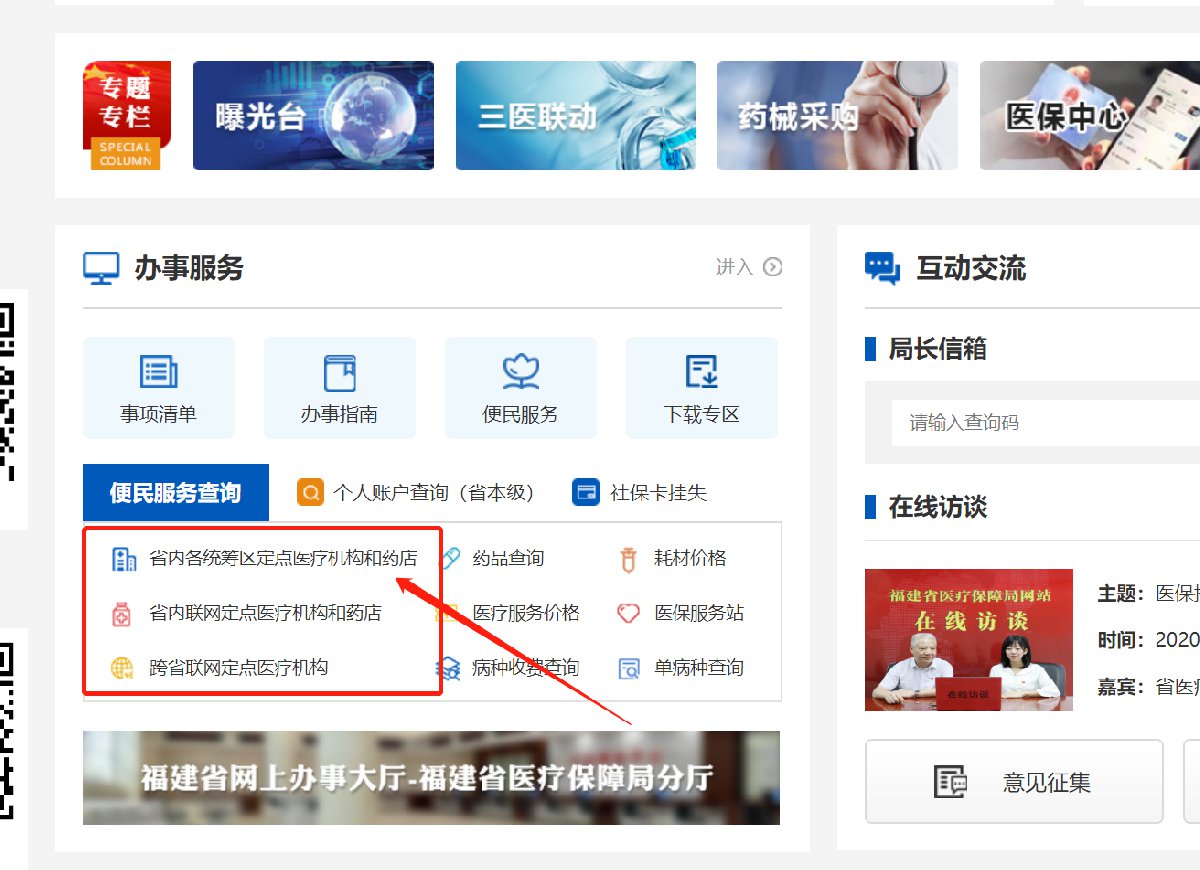Screen dimensions: 1200x870
Task: Click the book icon above 办事指南
Action: [x=340, y=372]
